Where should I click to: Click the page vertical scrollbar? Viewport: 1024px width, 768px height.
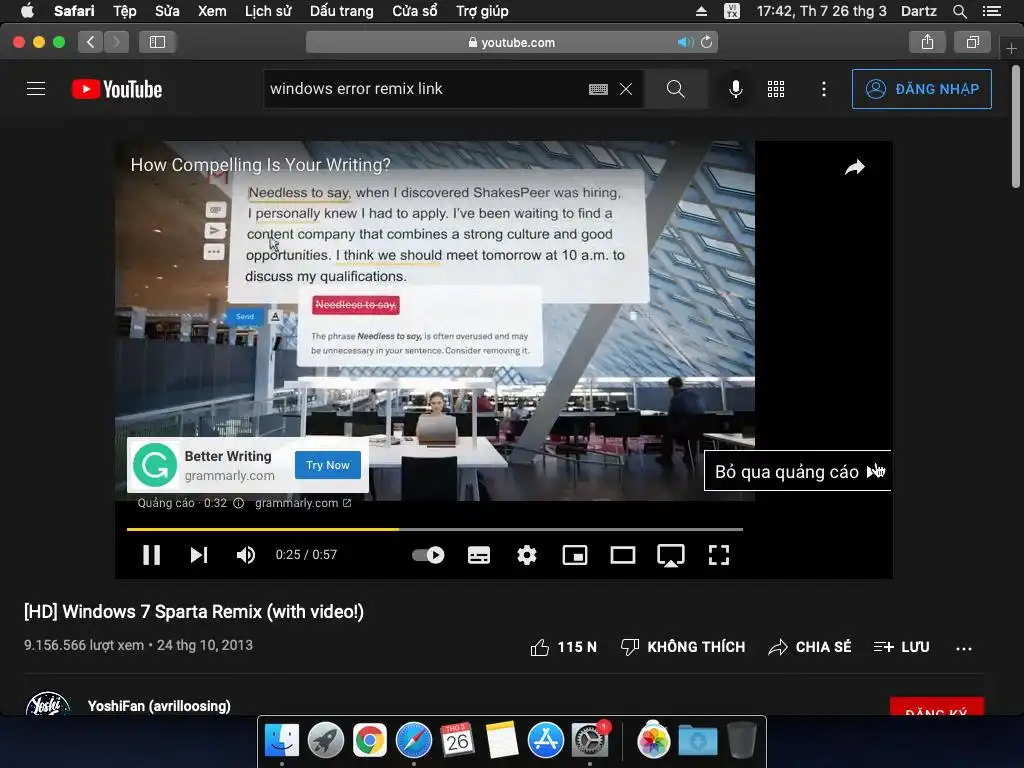(x=1016, y=125)
